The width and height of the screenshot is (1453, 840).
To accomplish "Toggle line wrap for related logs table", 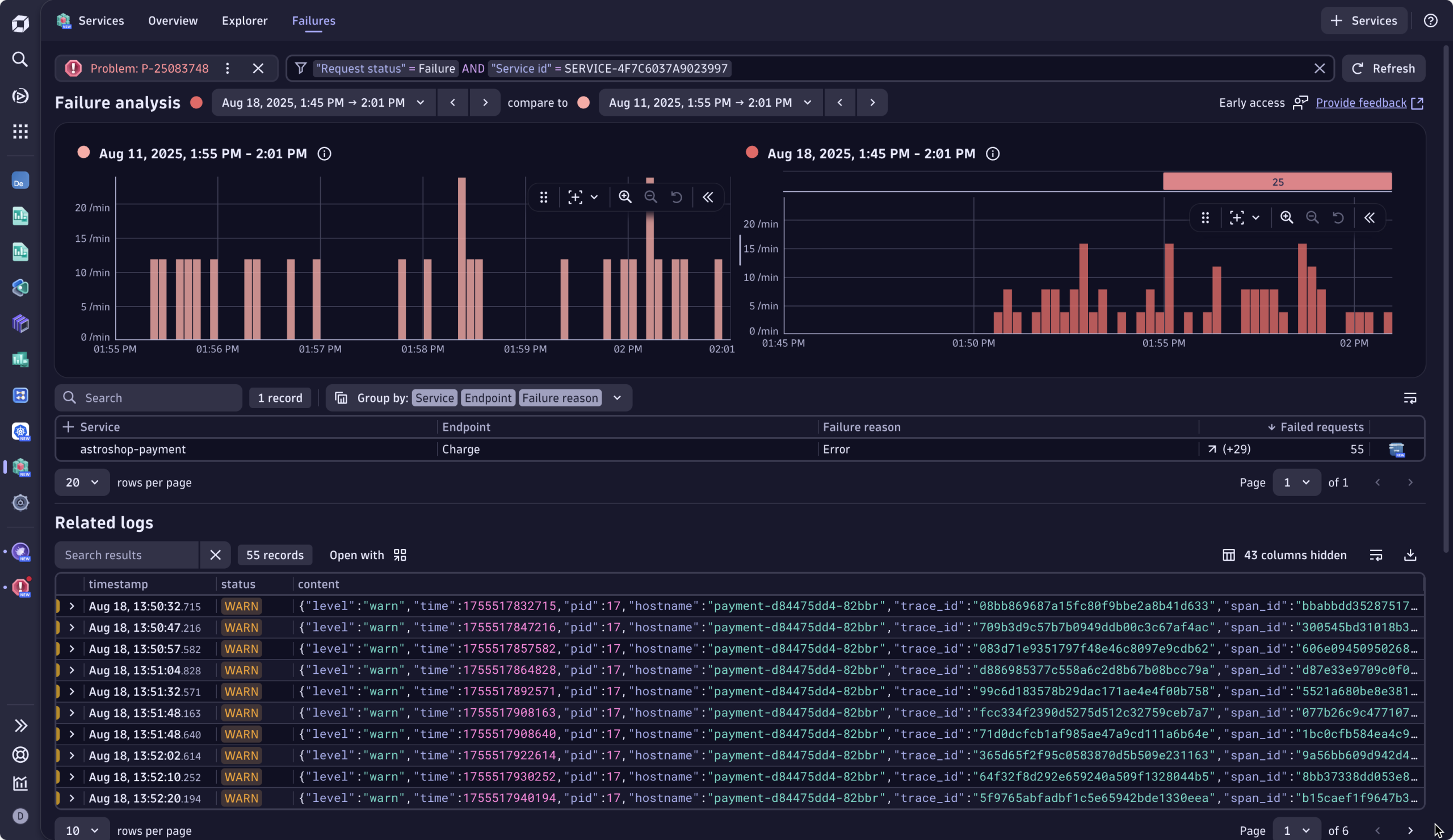I will pos(1376,555).
